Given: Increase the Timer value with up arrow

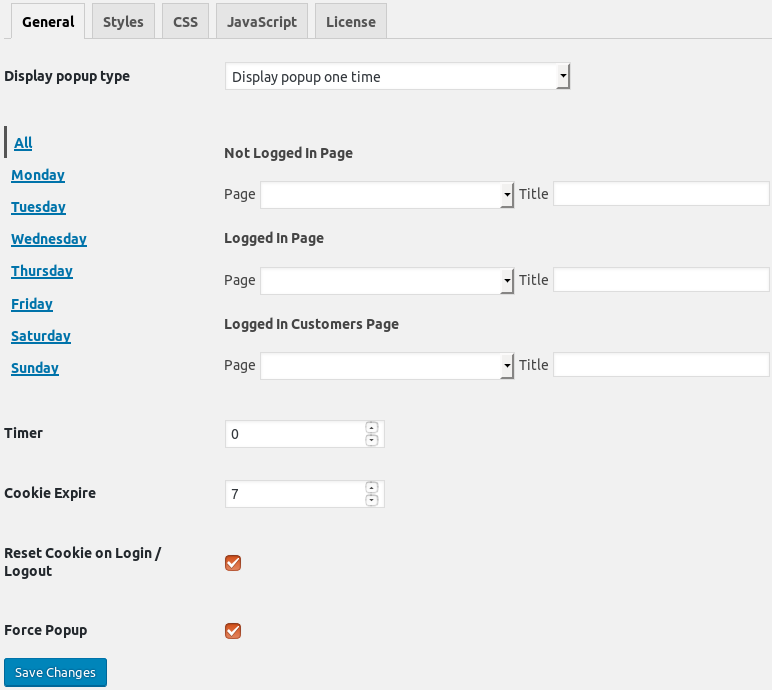Looking at the screenshot, I should pyautogui.click(x=372, y=427).
